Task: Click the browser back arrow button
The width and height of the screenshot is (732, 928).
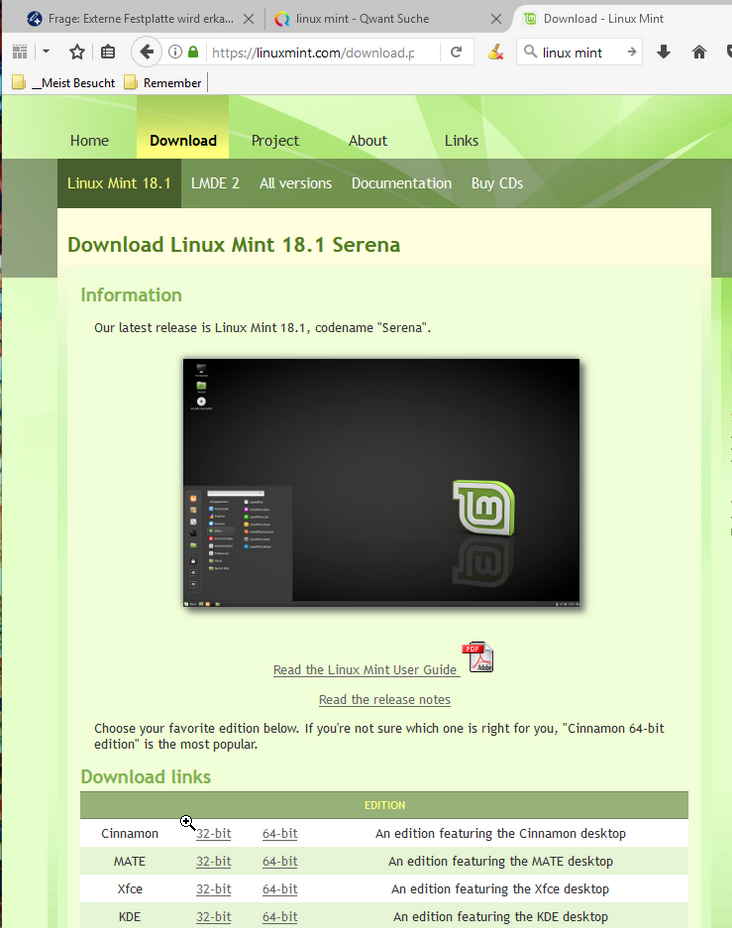Action: pyautogui.click(x=147, y=52)
